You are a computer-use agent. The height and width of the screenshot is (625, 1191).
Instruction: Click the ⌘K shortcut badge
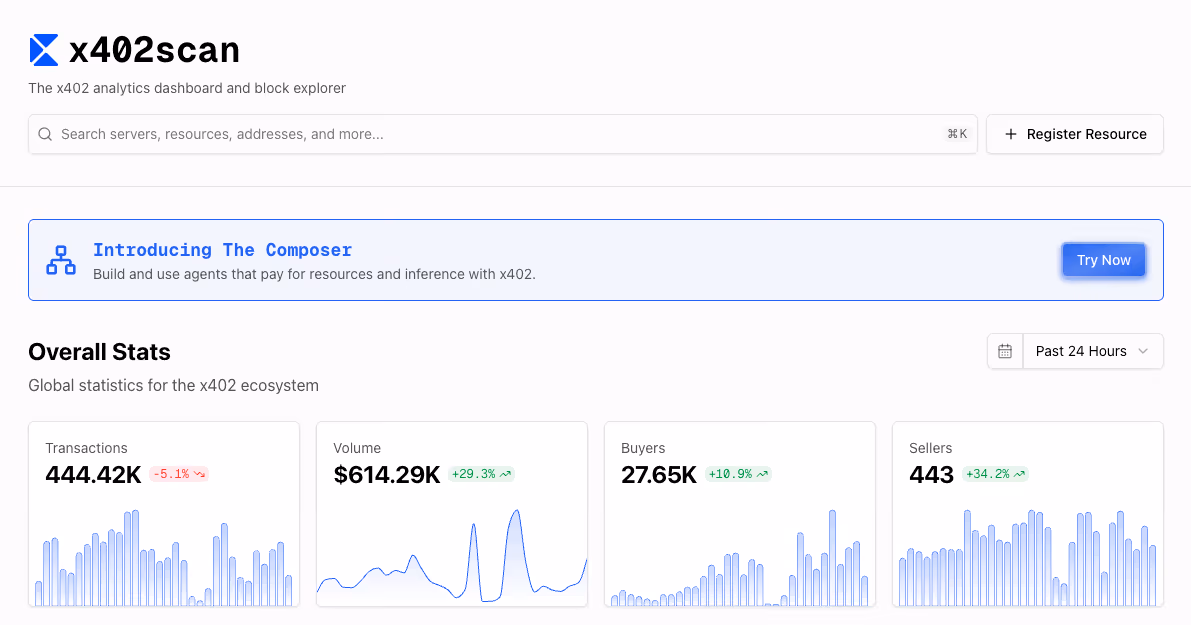(957, 134)
